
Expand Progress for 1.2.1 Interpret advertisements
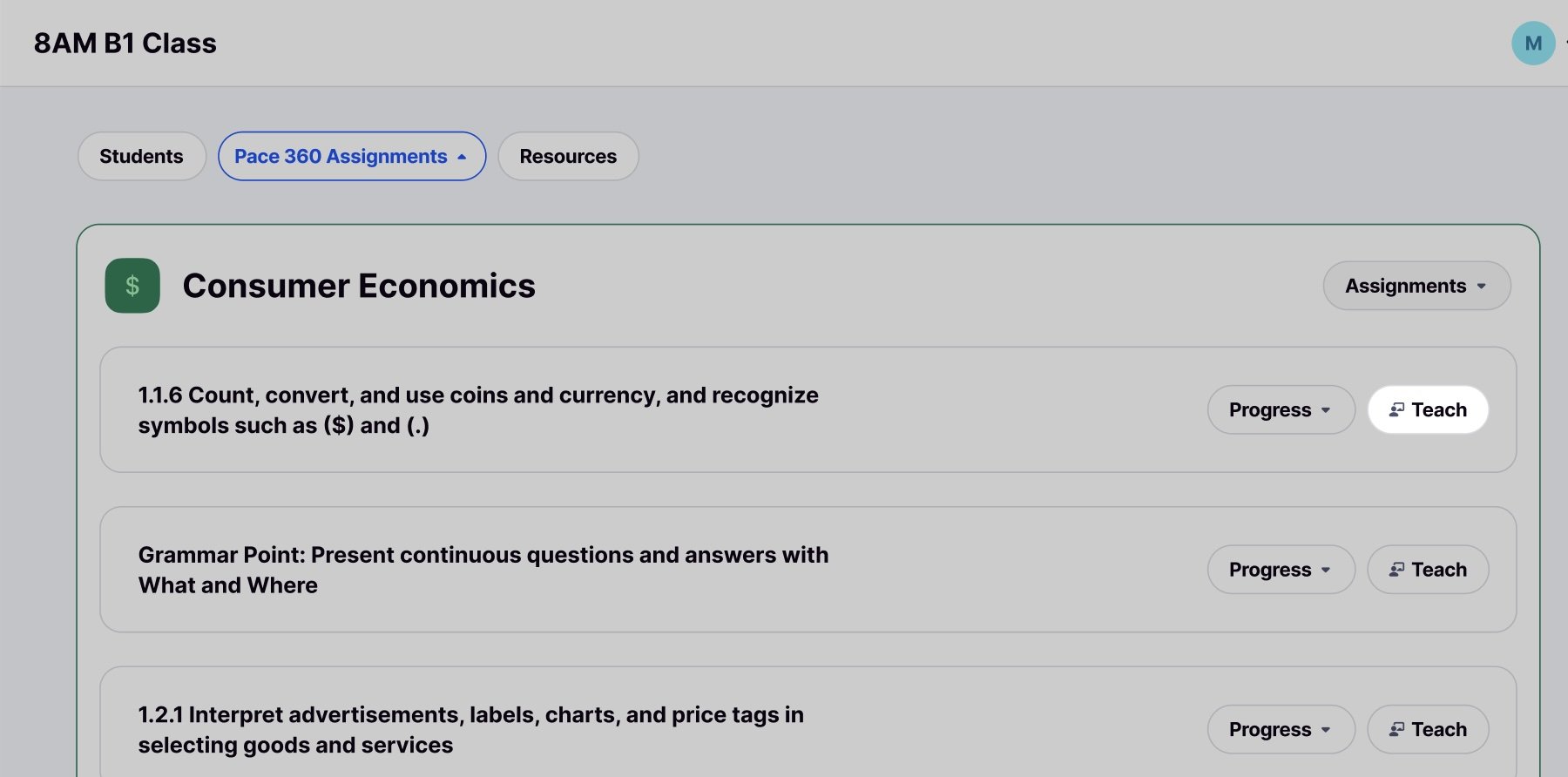(1280, 729)
